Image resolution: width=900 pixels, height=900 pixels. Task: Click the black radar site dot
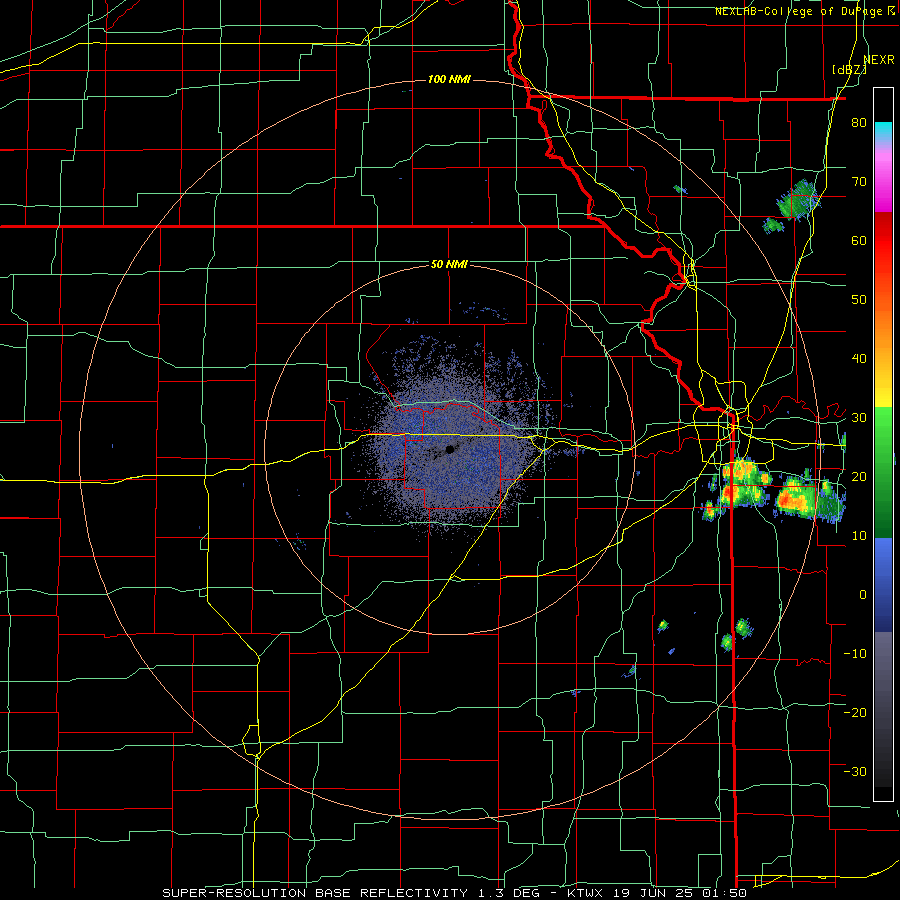pyautogui.click(x=450, y=449)
